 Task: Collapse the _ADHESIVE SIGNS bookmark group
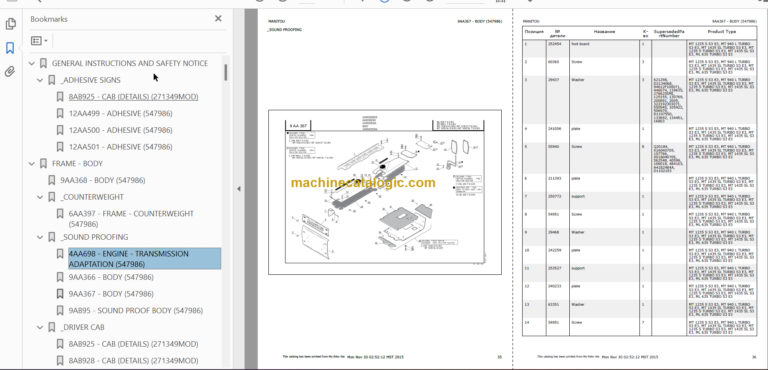(x=40, y=80)
